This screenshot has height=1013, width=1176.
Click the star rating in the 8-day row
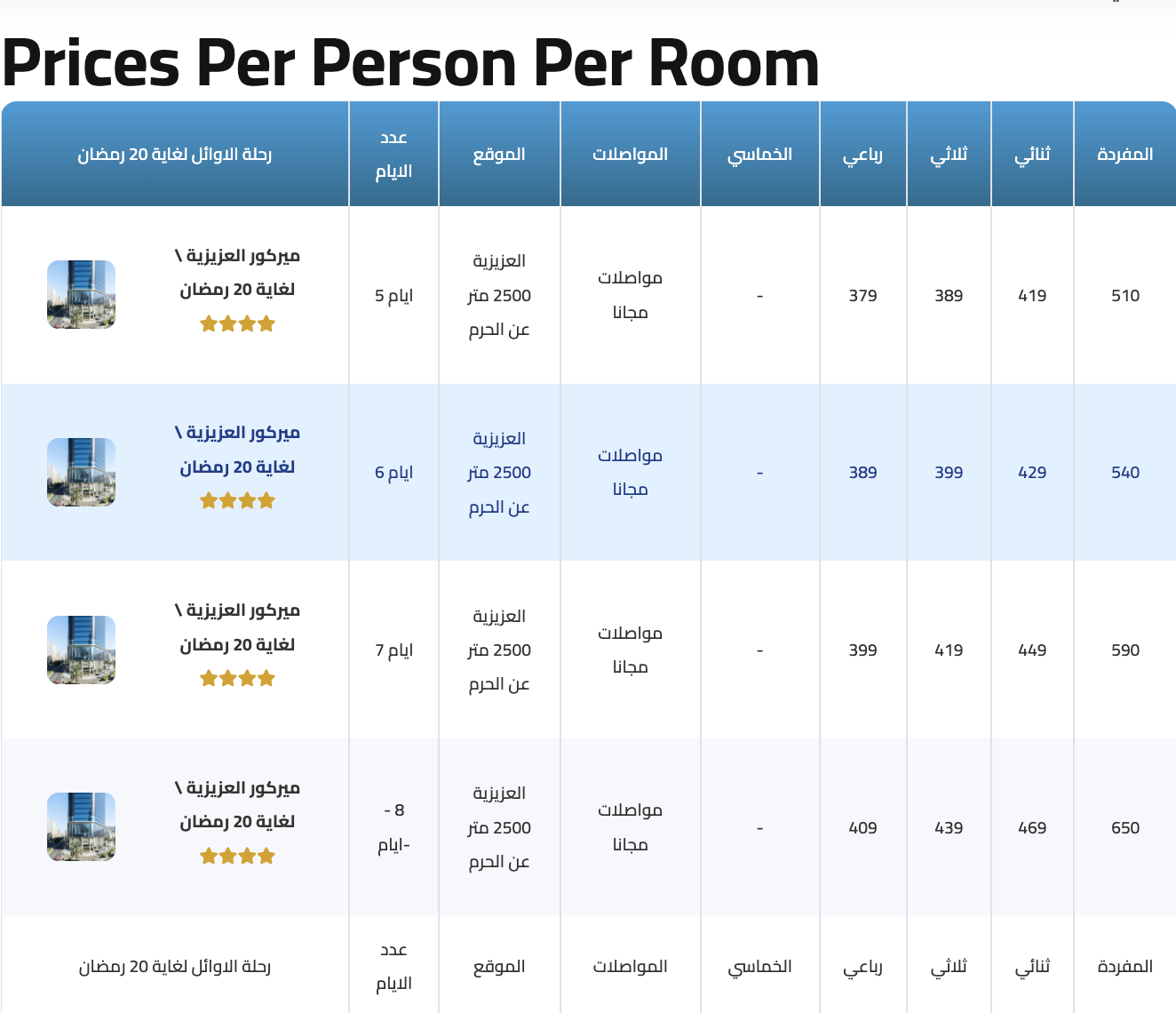click(237, 857)
